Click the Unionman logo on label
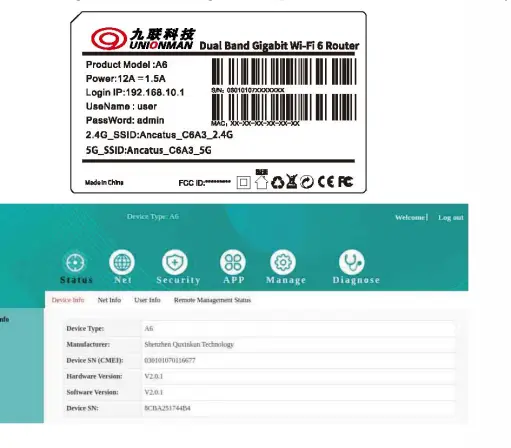The height and width of the screenshot is (448, 511). 142,39
